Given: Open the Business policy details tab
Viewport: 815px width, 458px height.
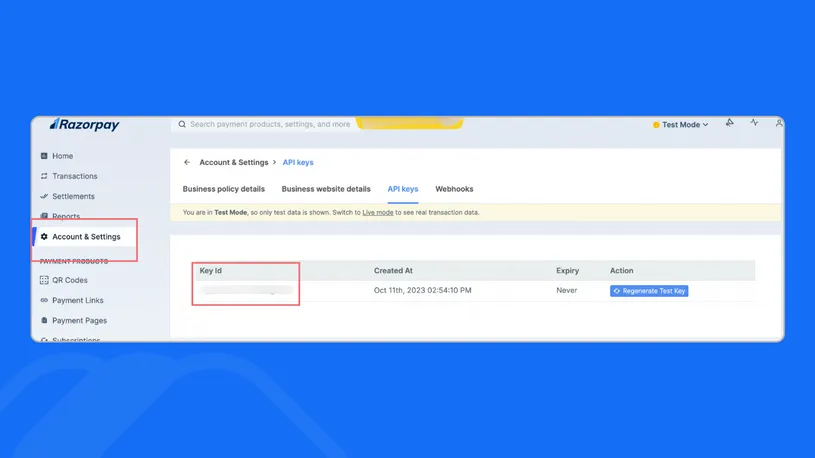Looking at the screenshot, I should click(224, 189).
